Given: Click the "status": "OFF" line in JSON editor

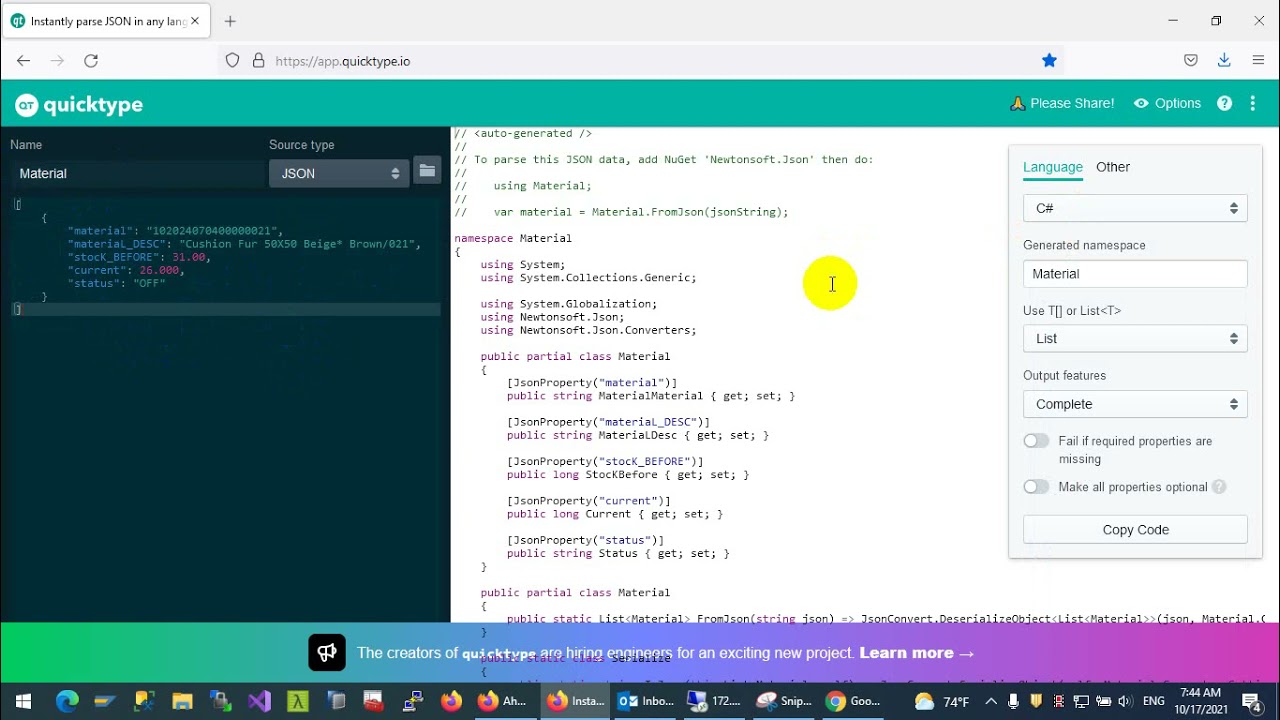Looking at the screenshot, I should click(x=116, y=283).
